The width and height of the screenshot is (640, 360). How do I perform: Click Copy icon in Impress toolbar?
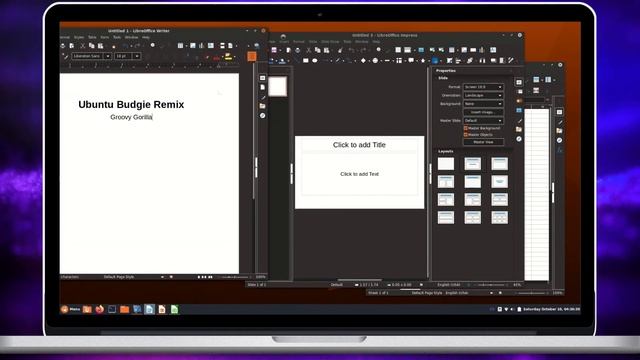pos(318,50)
